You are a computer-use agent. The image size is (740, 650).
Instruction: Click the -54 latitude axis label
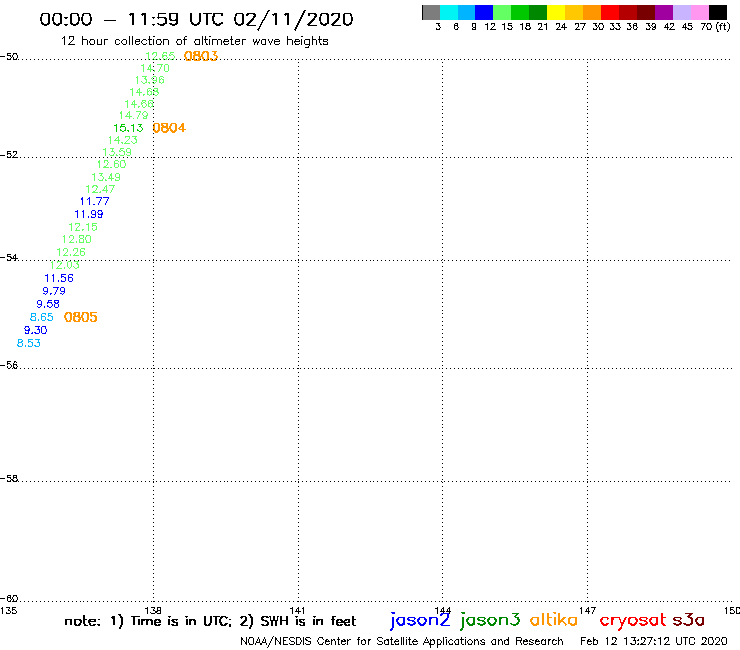(9, 258)
